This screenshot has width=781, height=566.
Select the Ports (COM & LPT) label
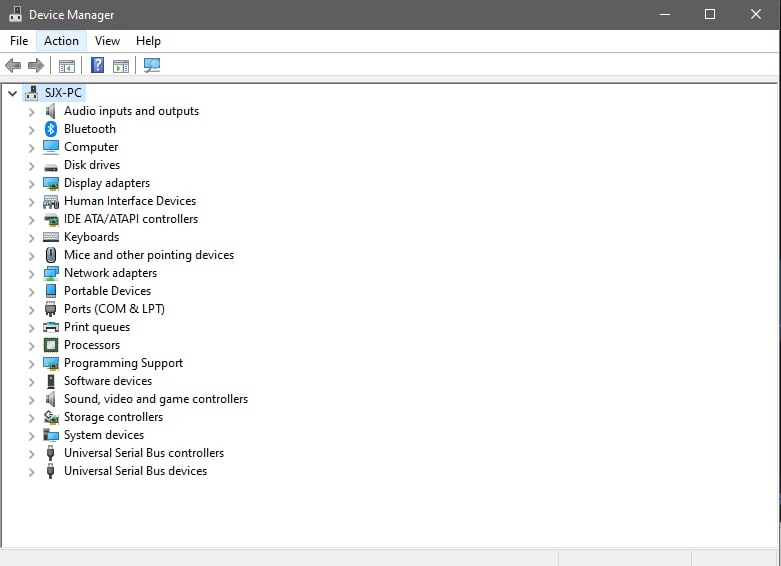tap(115, 309)
